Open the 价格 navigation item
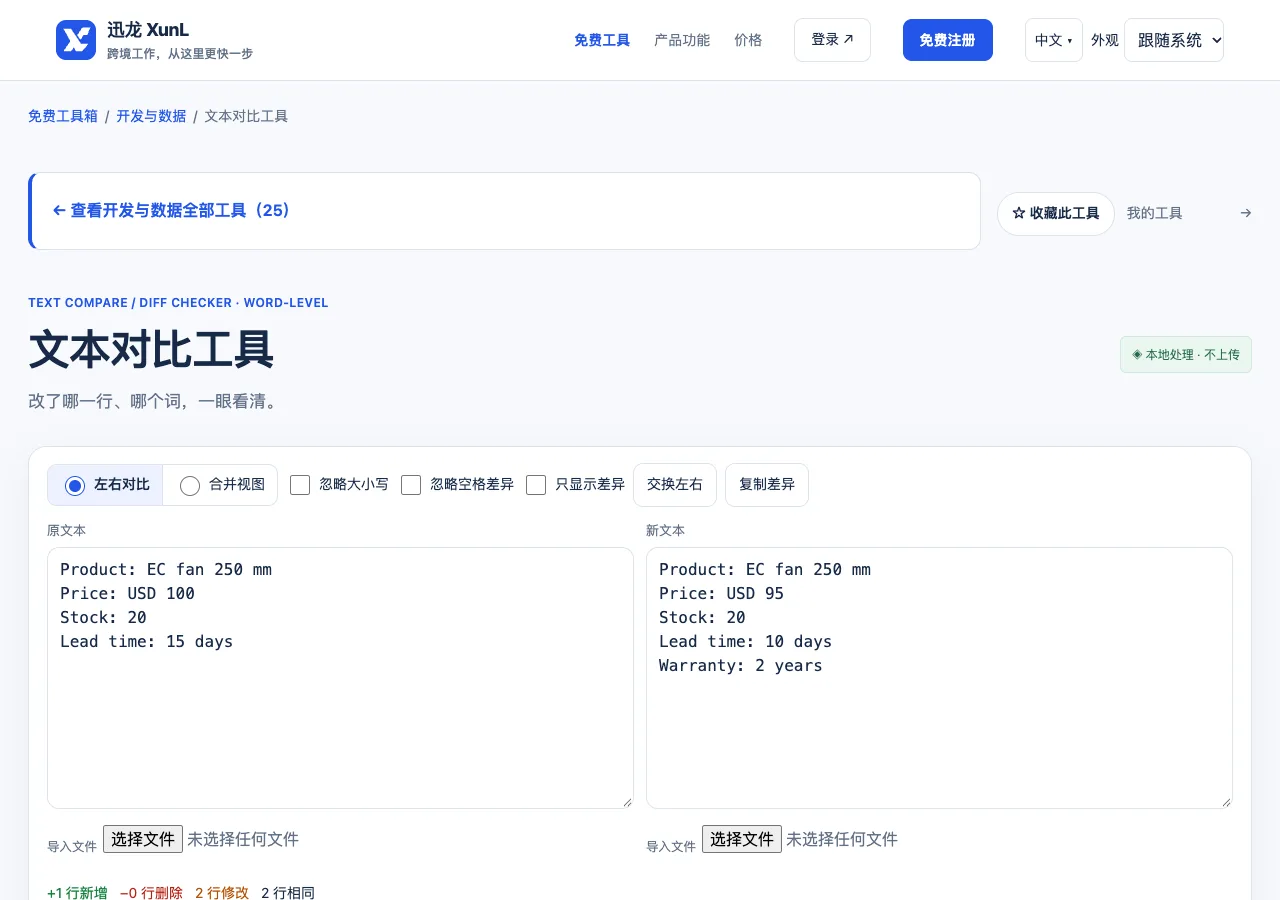 tap(748, 40)
